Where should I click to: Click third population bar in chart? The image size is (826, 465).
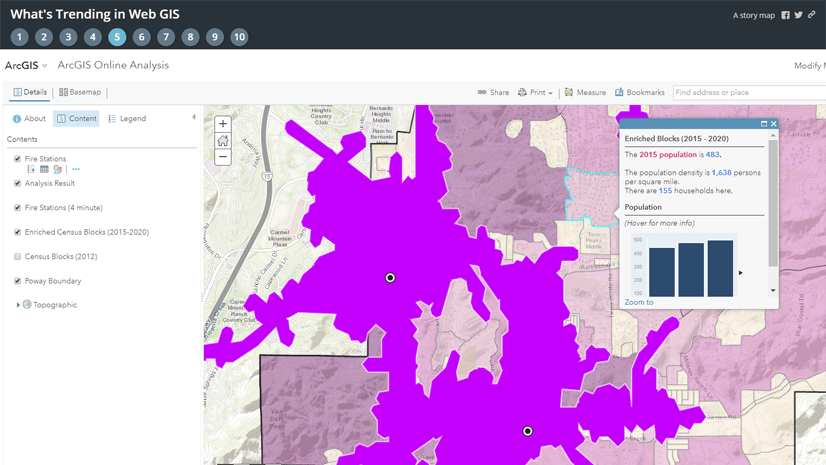pos(720,269)
